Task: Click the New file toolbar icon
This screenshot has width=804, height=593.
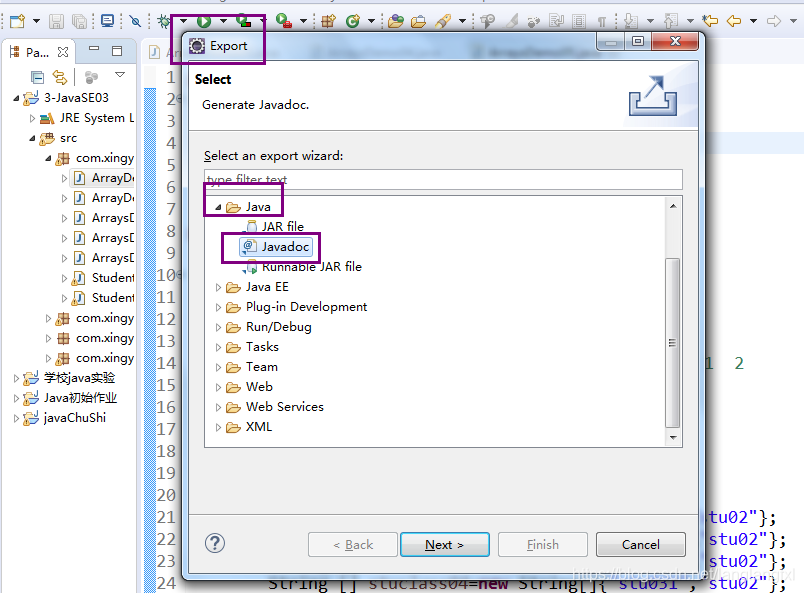Action: (17, 21)
